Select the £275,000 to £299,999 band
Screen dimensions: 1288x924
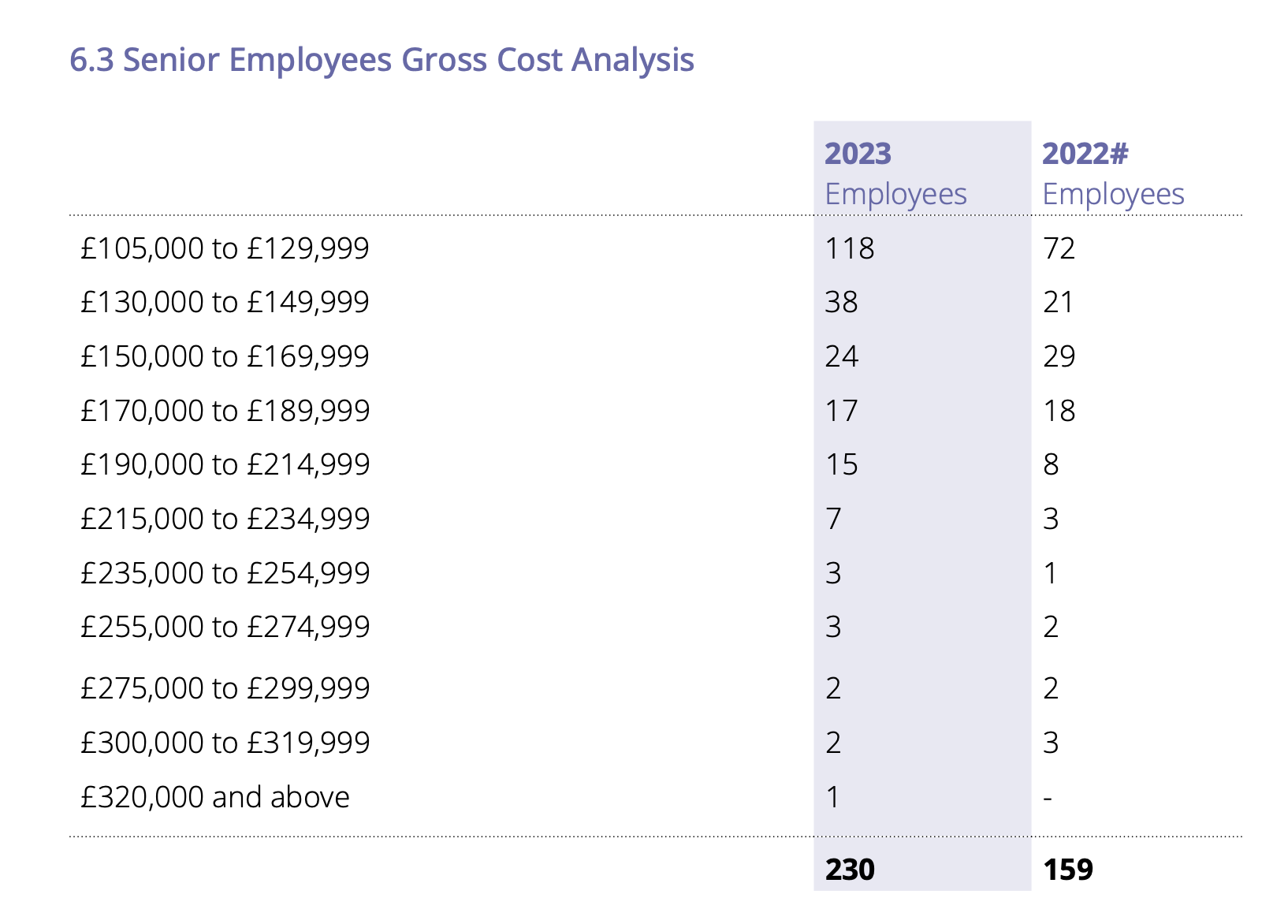225,688
